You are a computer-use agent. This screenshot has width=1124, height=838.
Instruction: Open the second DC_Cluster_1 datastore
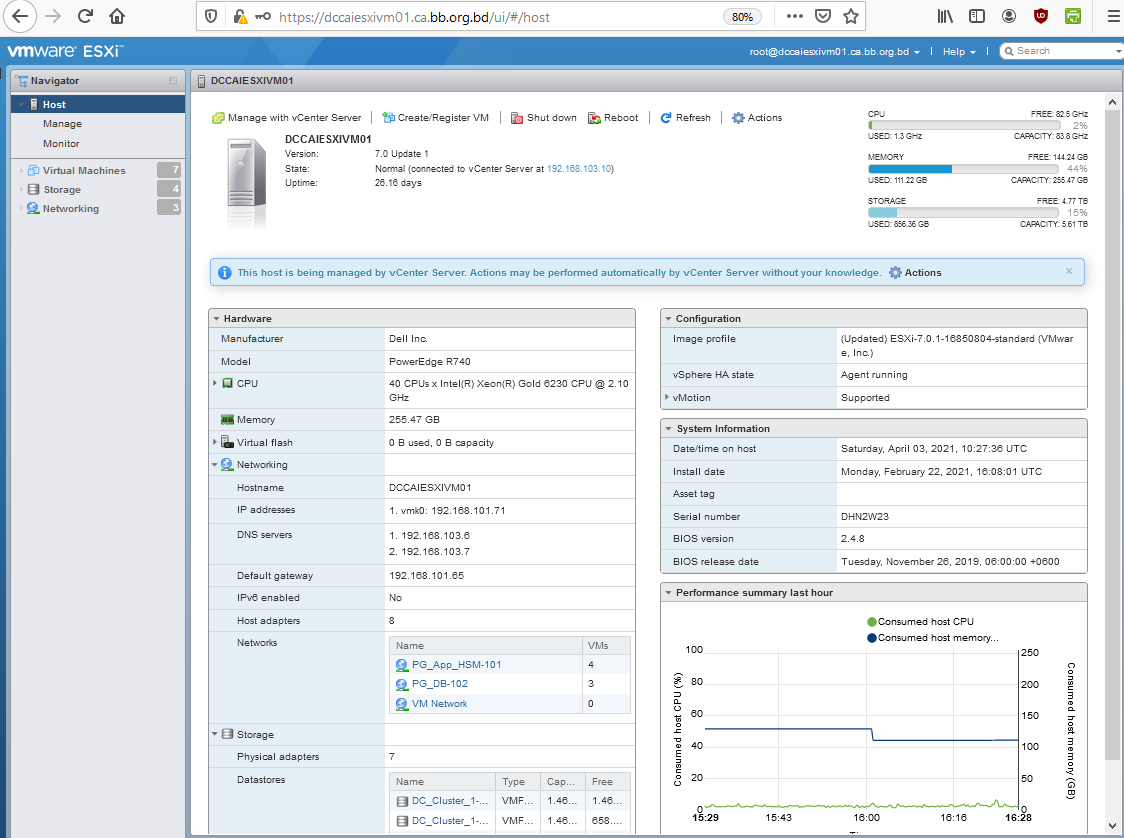(x=449, y=821)
